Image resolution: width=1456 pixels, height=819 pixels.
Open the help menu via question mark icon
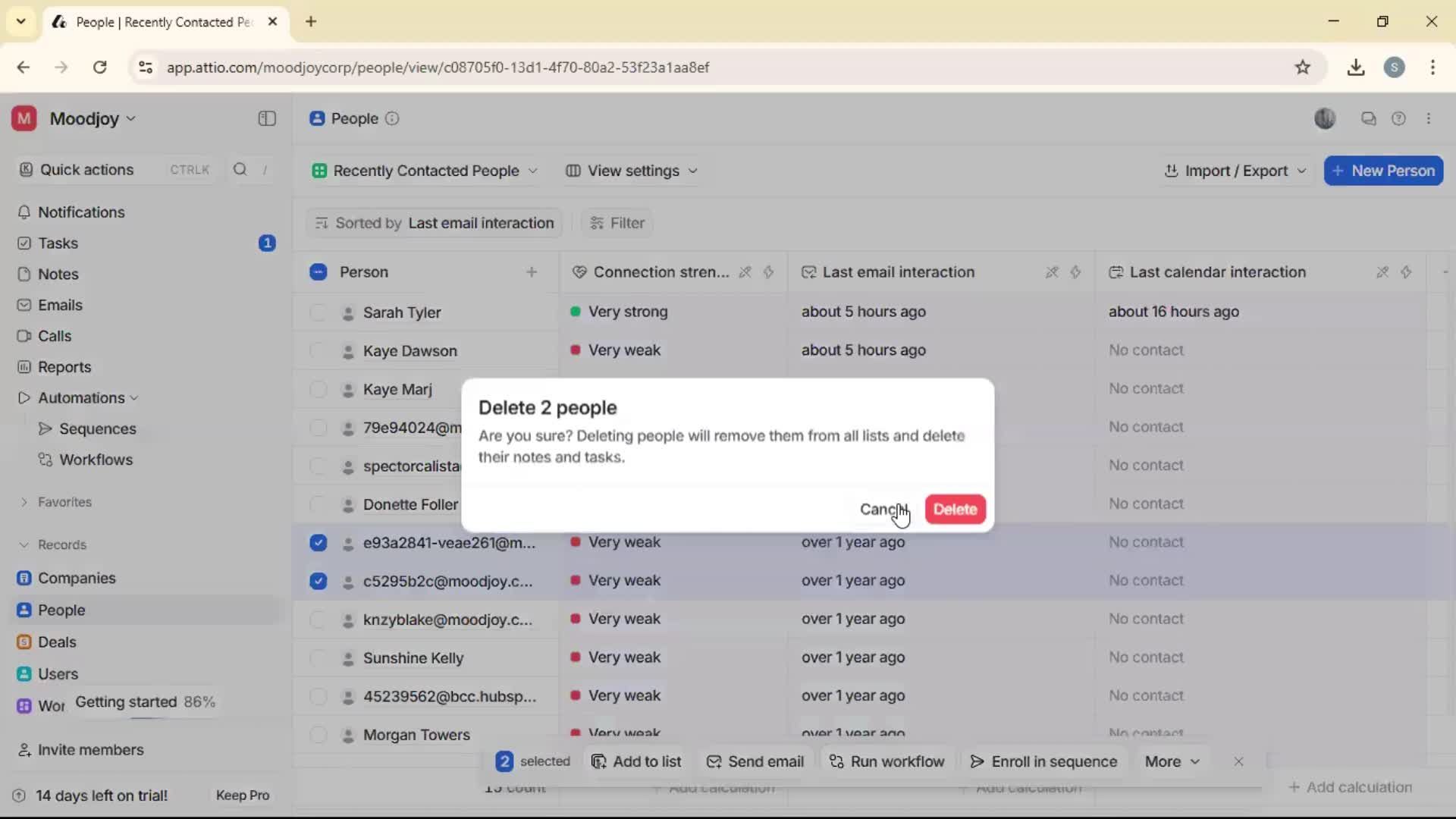point(1399,118)
